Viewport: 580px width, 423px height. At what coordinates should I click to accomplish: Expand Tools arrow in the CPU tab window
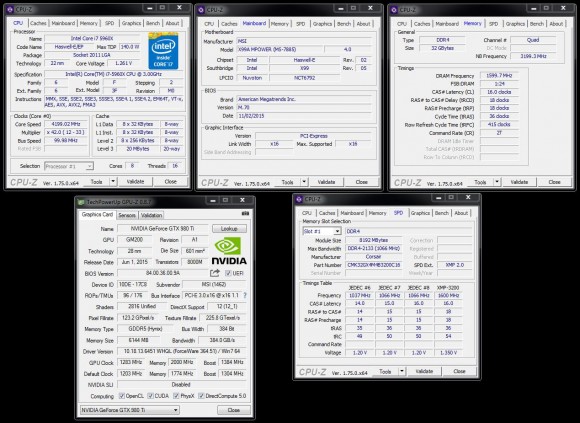(113, 182)
